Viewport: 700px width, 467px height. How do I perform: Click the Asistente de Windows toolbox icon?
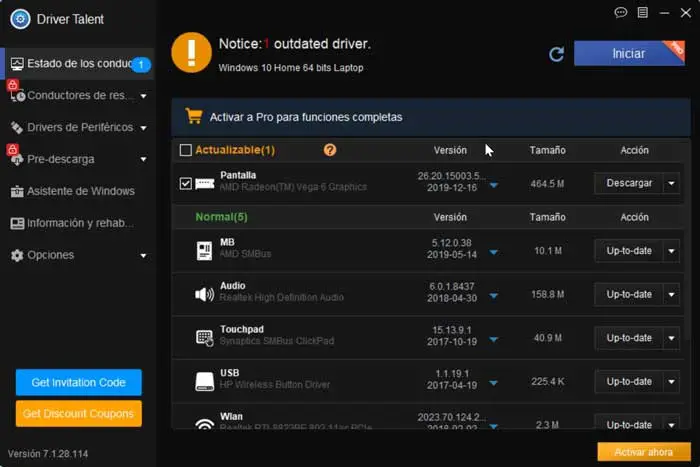17,192
